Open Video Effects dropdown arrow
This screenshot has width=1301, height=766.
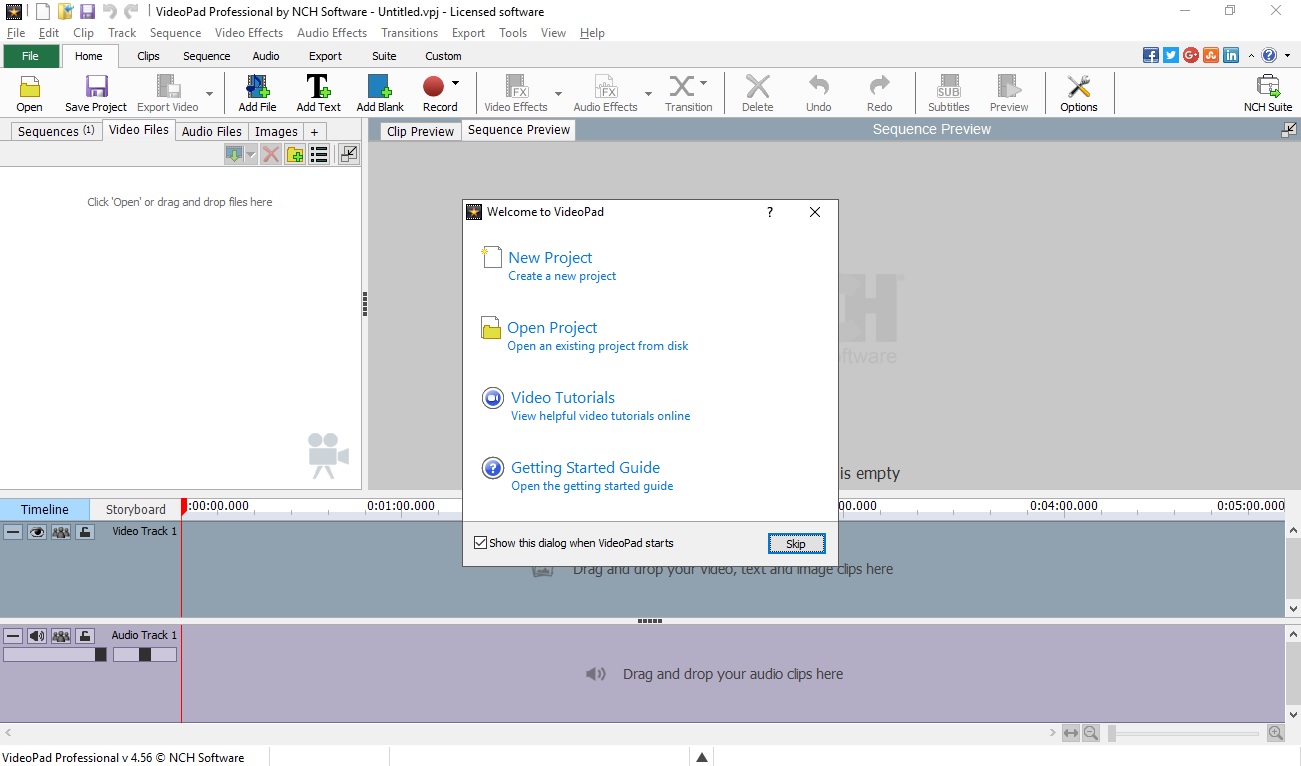click(x=558, y=94)
